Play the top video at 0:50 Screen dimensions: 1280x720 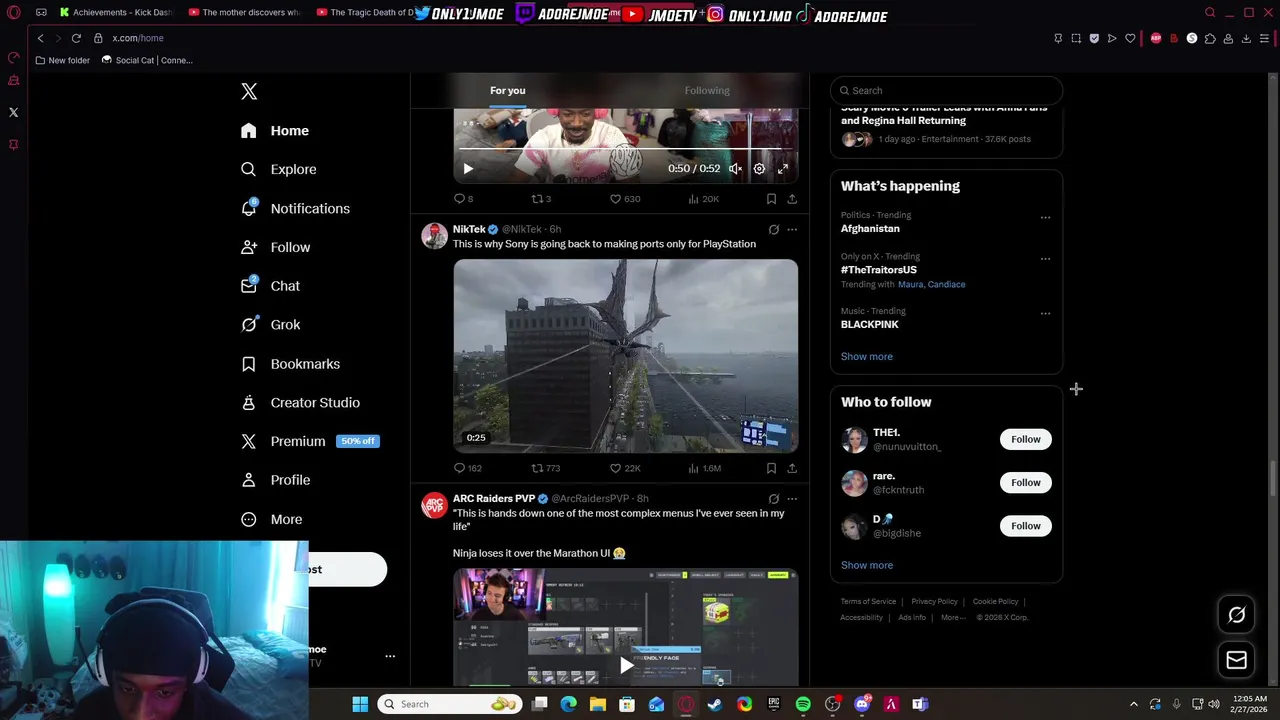pos(468,169)
